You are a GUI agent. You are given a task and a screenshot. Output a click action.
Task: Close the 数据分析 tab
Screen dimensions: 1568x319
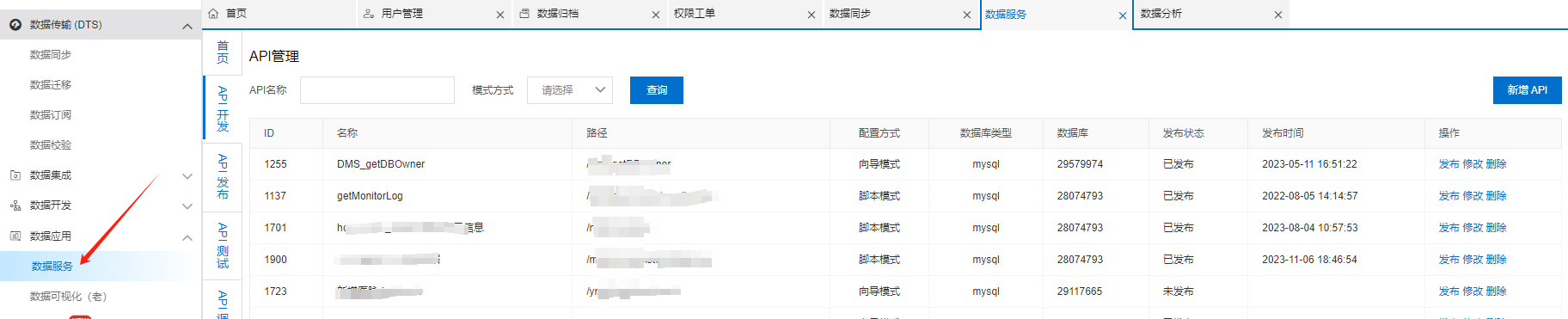coord(1278,15)
